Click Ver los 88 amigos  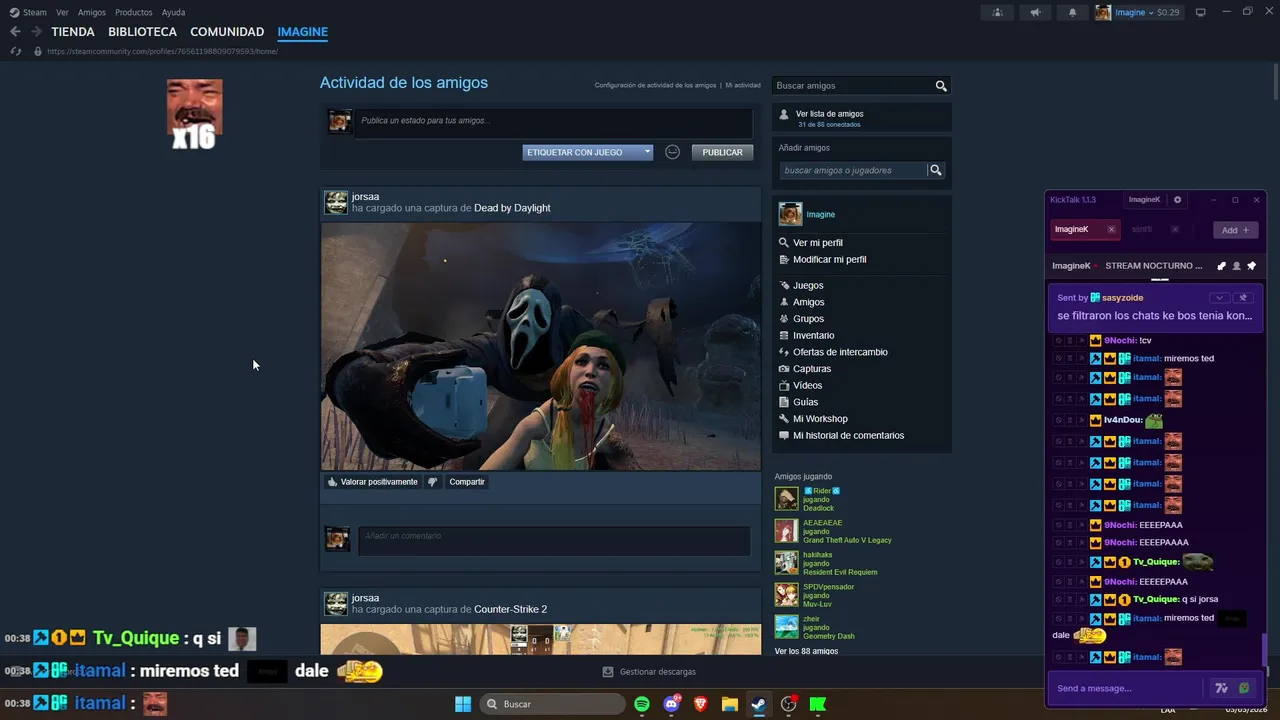806,651
